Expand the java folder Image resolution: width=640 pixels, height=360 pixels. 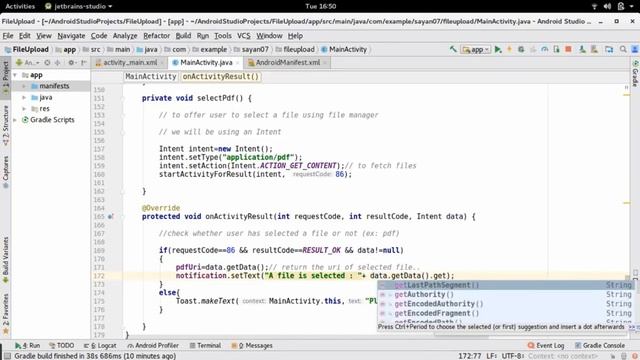[x=24, y=98]
